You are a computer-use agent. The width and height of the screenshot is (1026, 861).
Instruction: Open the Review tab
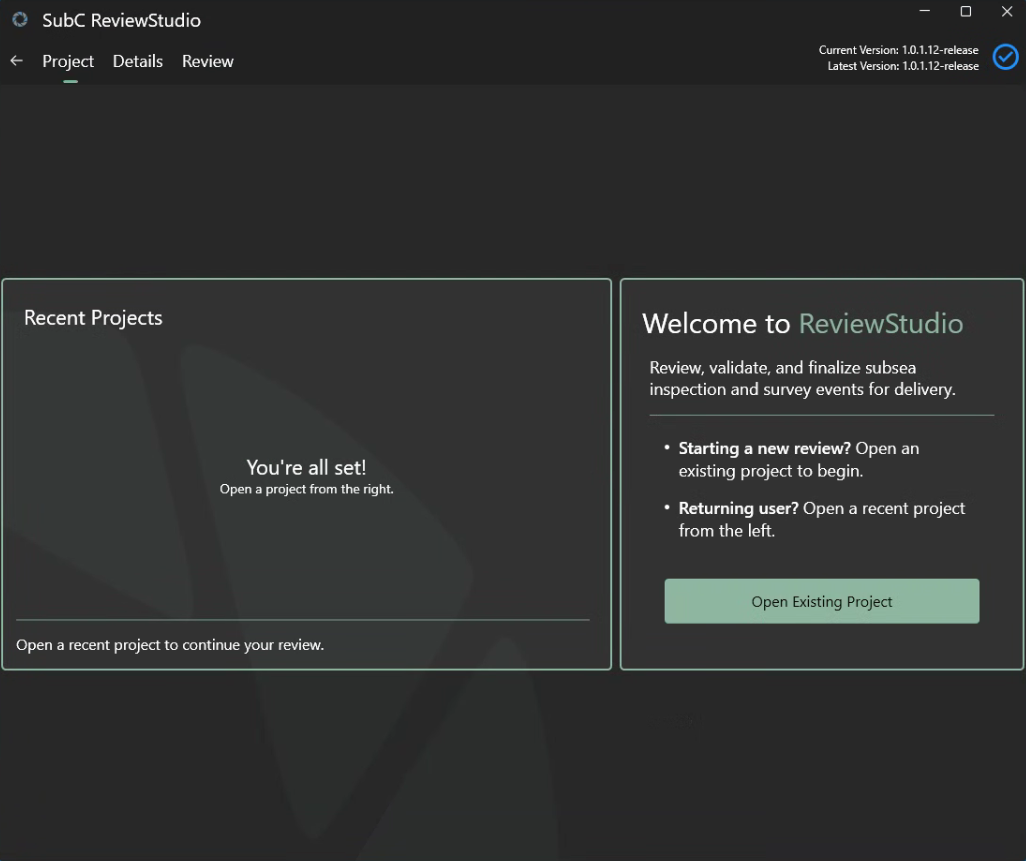[207, 61]
